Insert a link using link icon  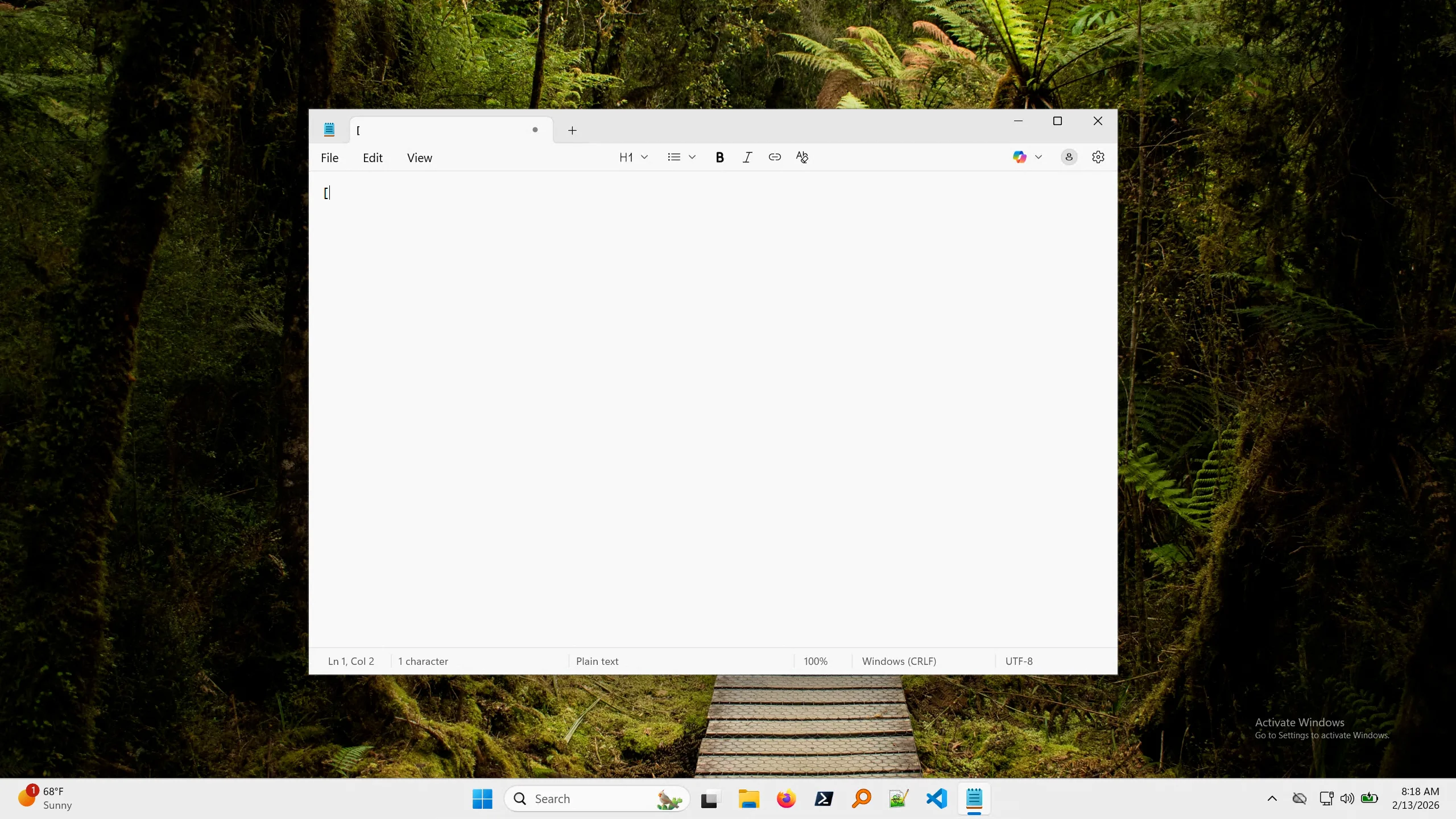tap(775, 158)
